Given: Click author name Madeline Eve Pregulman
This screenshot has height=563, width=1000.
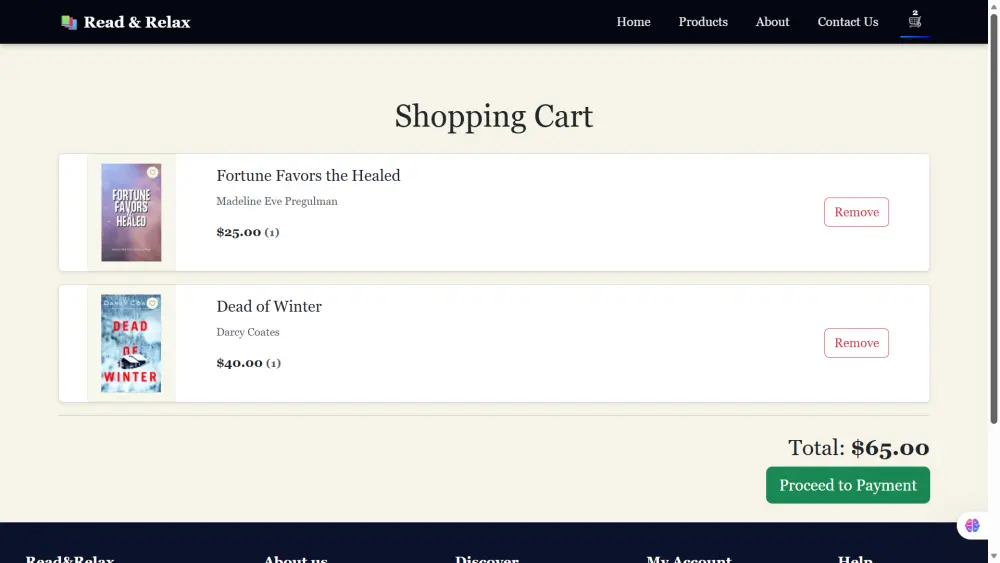Looking at the screenshot, I should [x=277, y=201].
